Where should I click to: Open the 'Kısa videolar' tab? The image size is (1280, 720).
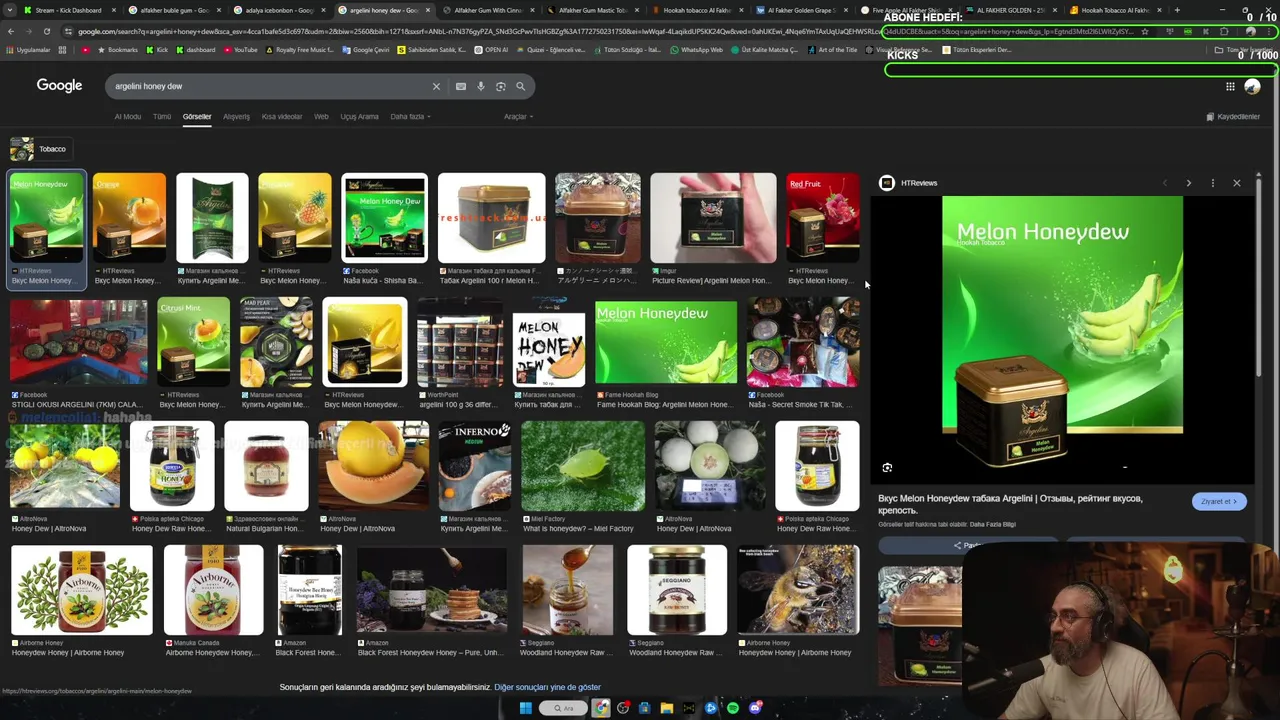(282, 116)
